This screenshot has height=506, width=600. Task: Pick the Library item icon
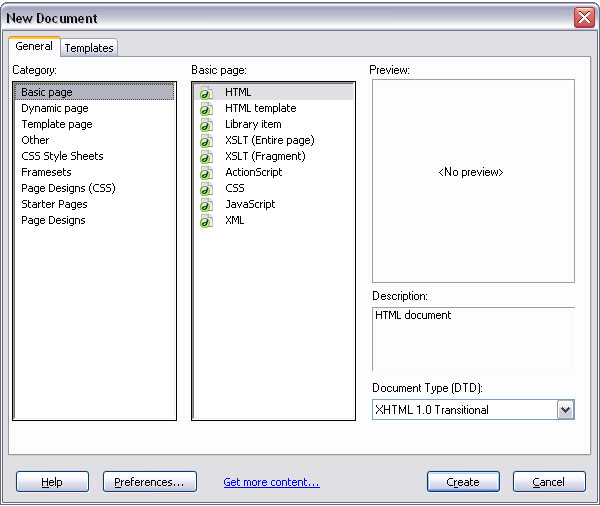click(x=206, y=125)
